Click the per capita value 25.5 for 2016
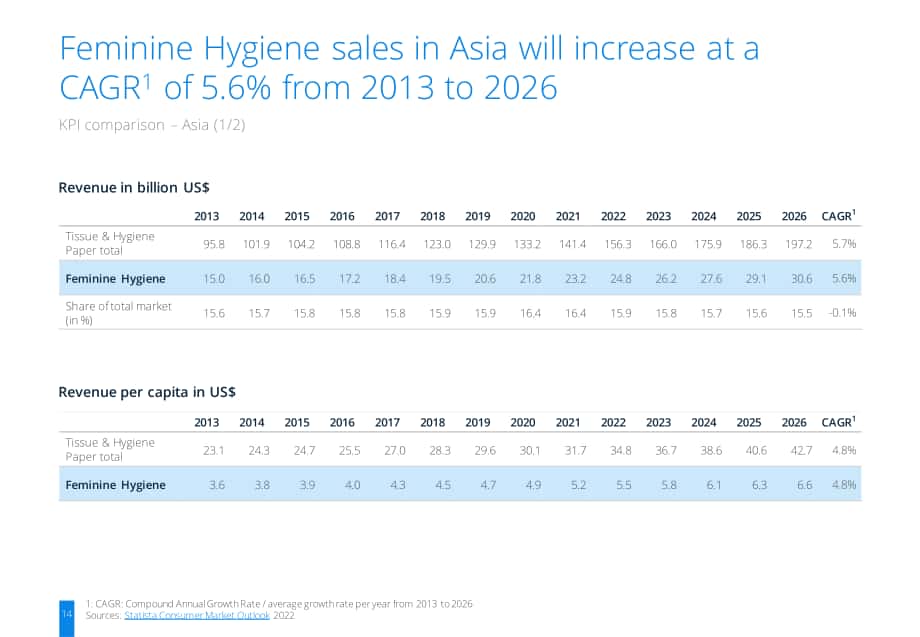This screenshot has height=637, width=920. tap(350, 450)
